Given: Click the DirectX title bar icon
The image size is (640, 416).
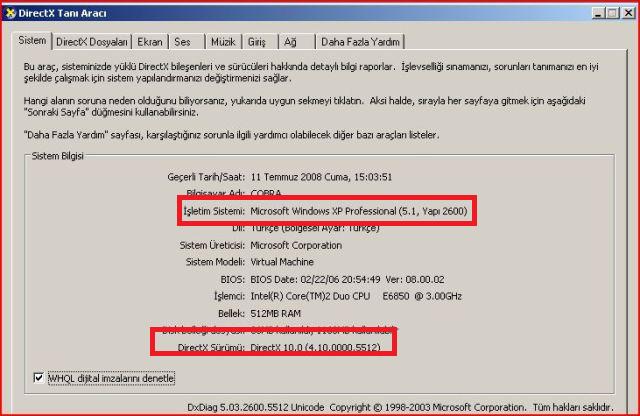Looking at the screenshot, I should point(10,13).
